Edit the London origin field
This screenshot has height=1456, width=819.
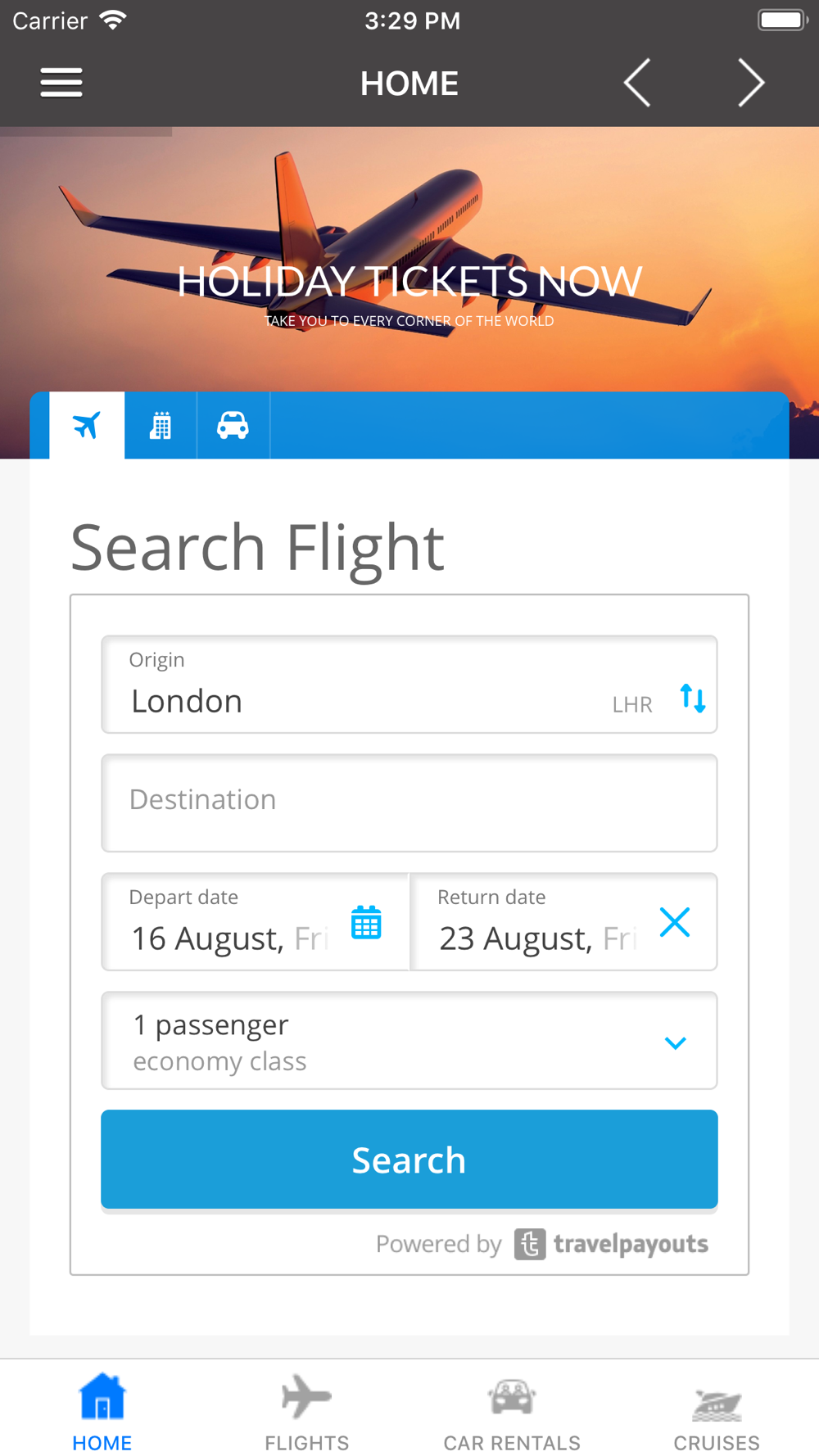[x=409, y=685]
